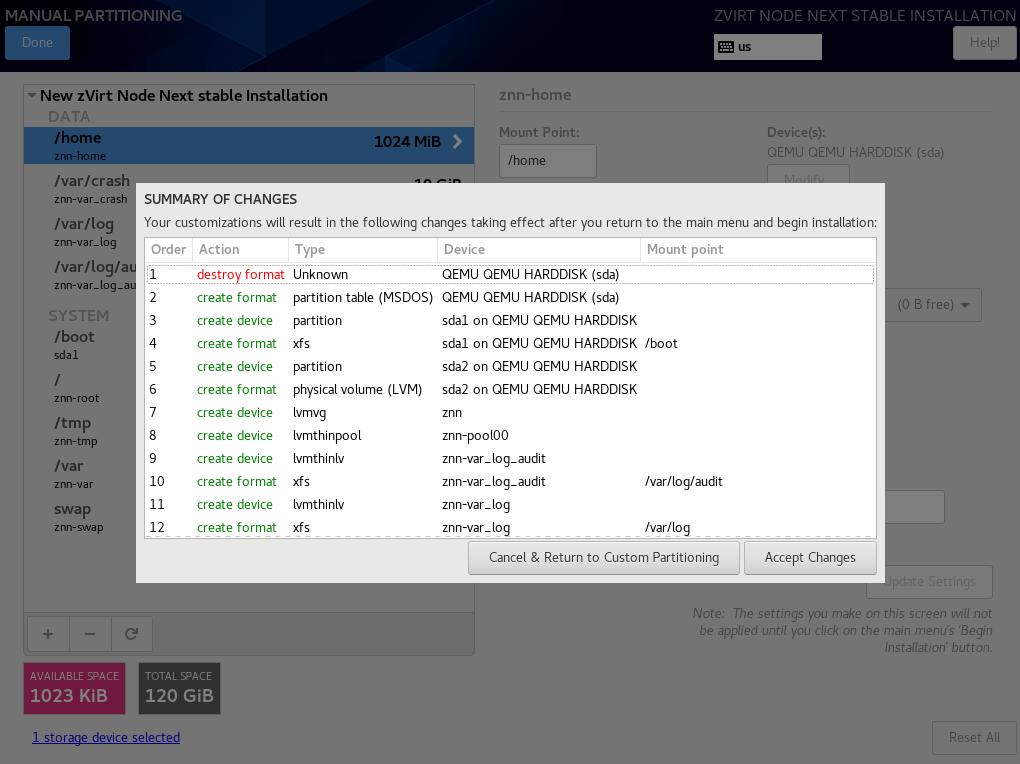Select row 1 destroy format Unknown
The width and height of the screenshot is (1020, 764).
tap(511, 275)
